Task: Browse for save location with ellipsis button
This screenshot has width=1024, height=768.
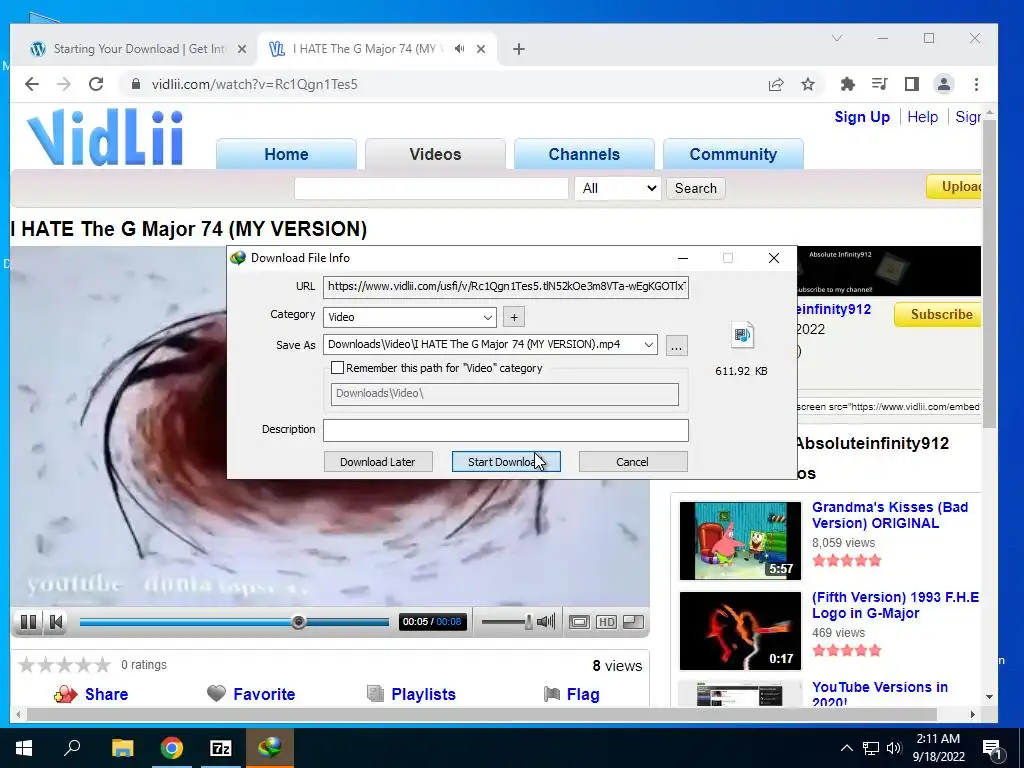Action: [677, 345]
